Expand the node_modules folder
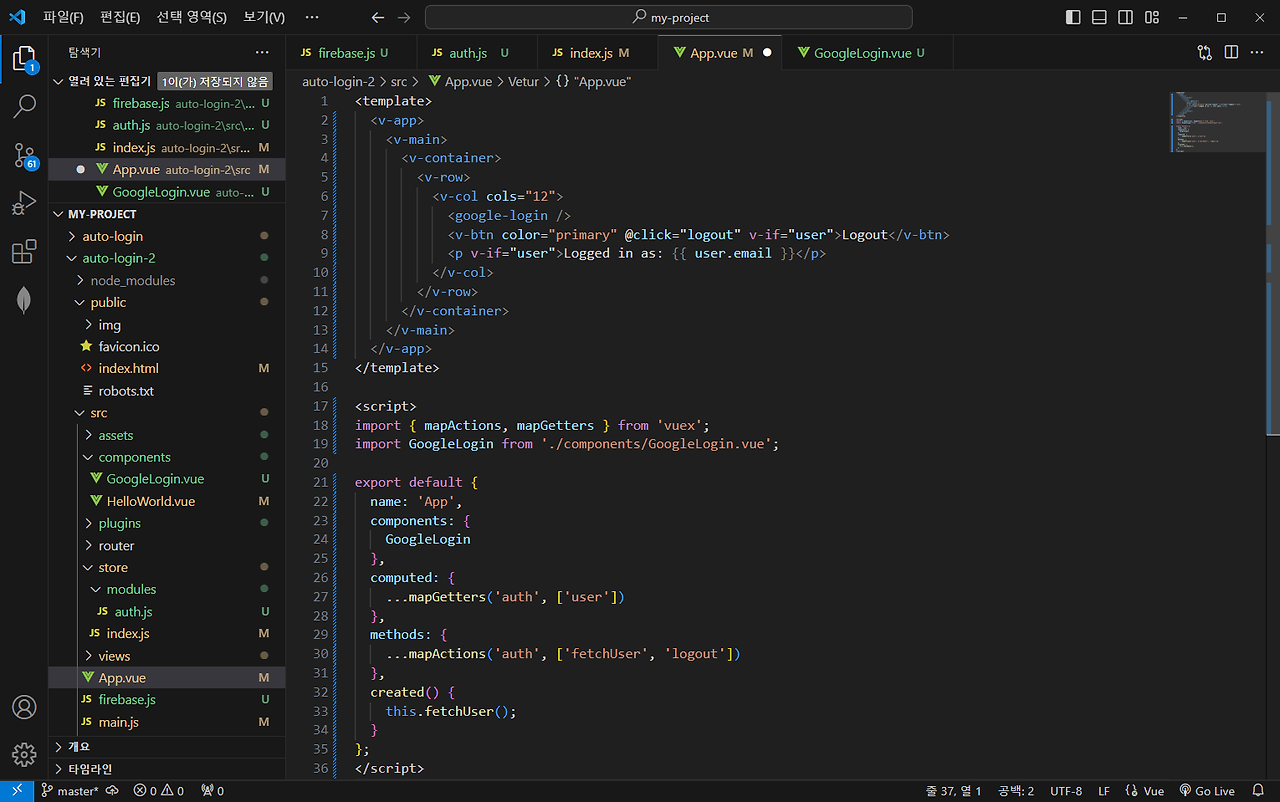This screenshot has width=1280, height=802. click(166, 280)
